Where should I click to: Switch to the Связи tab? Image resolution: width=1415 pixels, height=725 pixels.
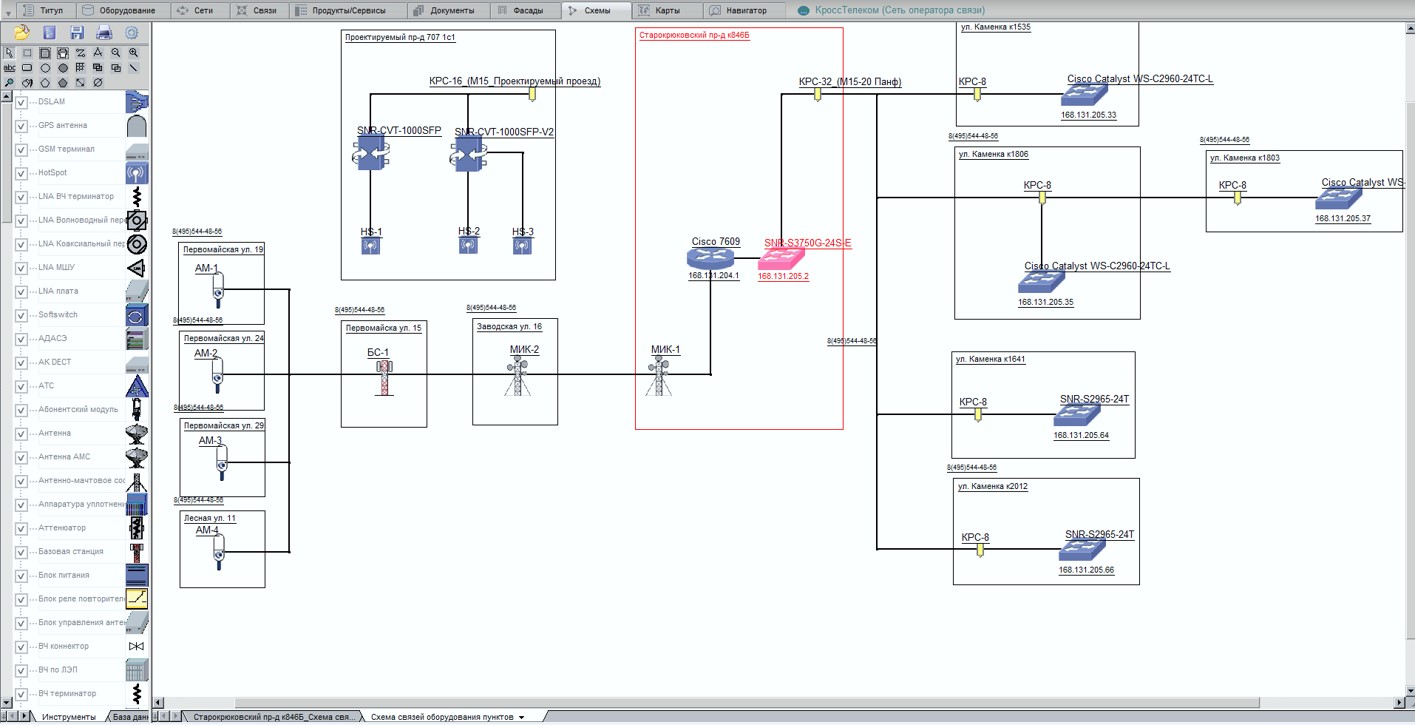(258, 10)
